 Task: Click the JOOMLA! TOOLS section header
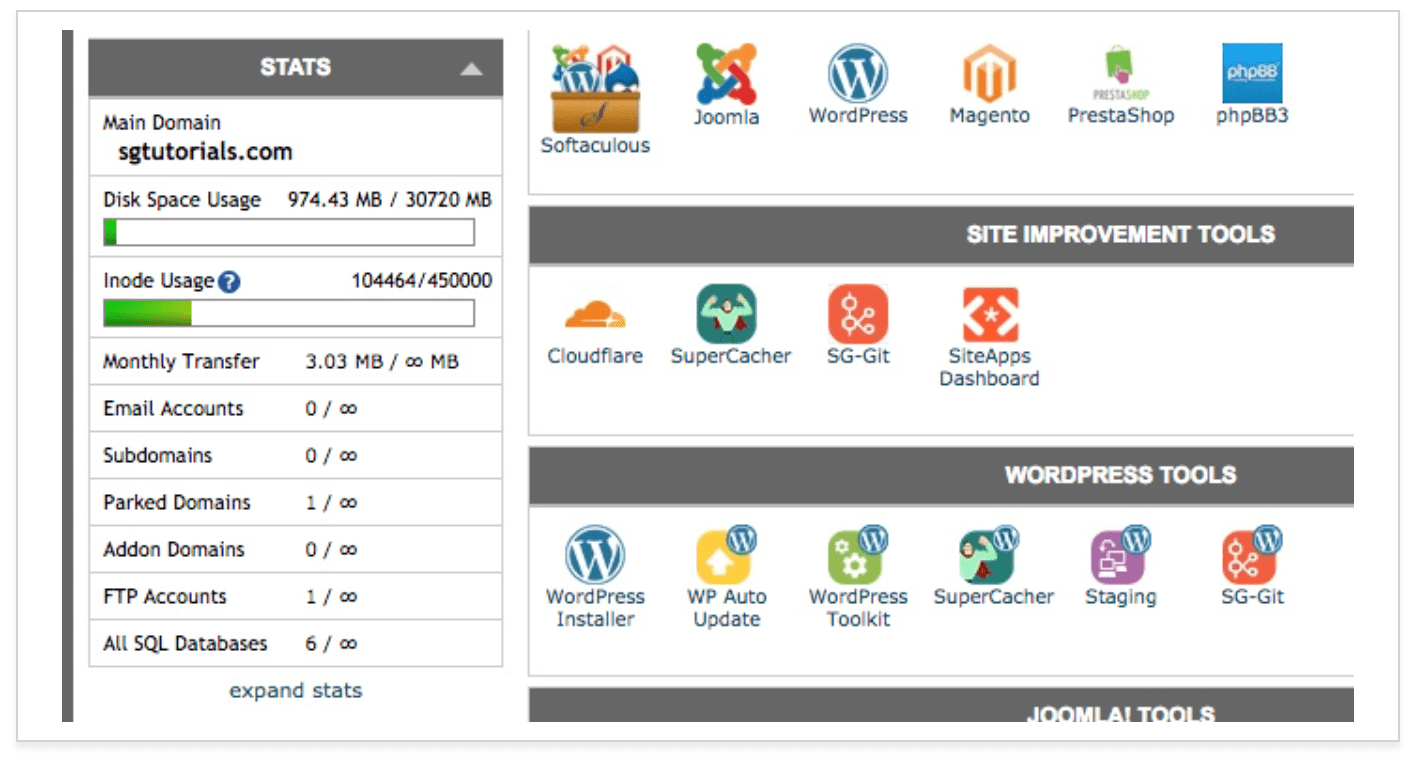[x=1122, y=713]
